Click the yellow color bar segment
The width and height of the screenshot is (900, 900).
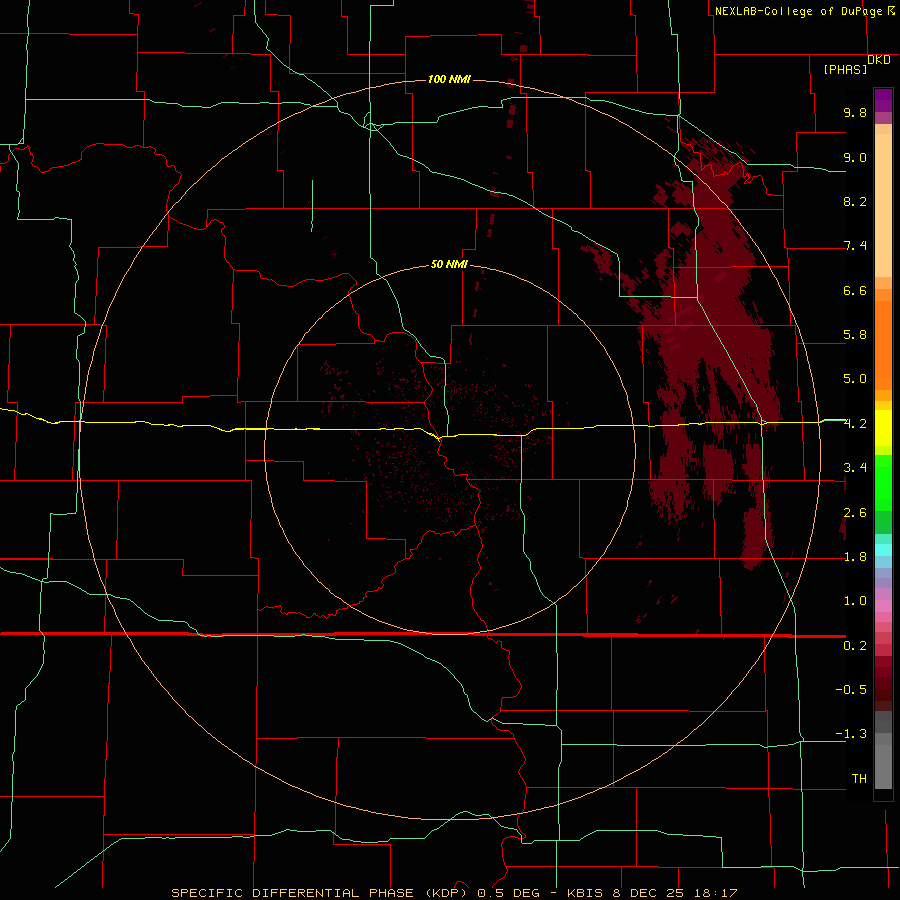tap(883, 428)
